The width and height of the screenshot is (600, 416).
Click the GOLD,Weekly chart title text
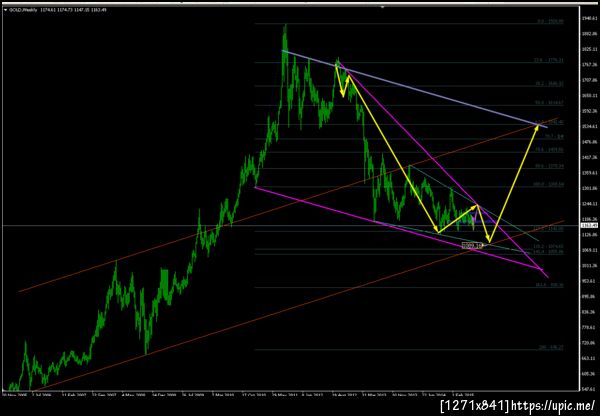pos(23,10)
